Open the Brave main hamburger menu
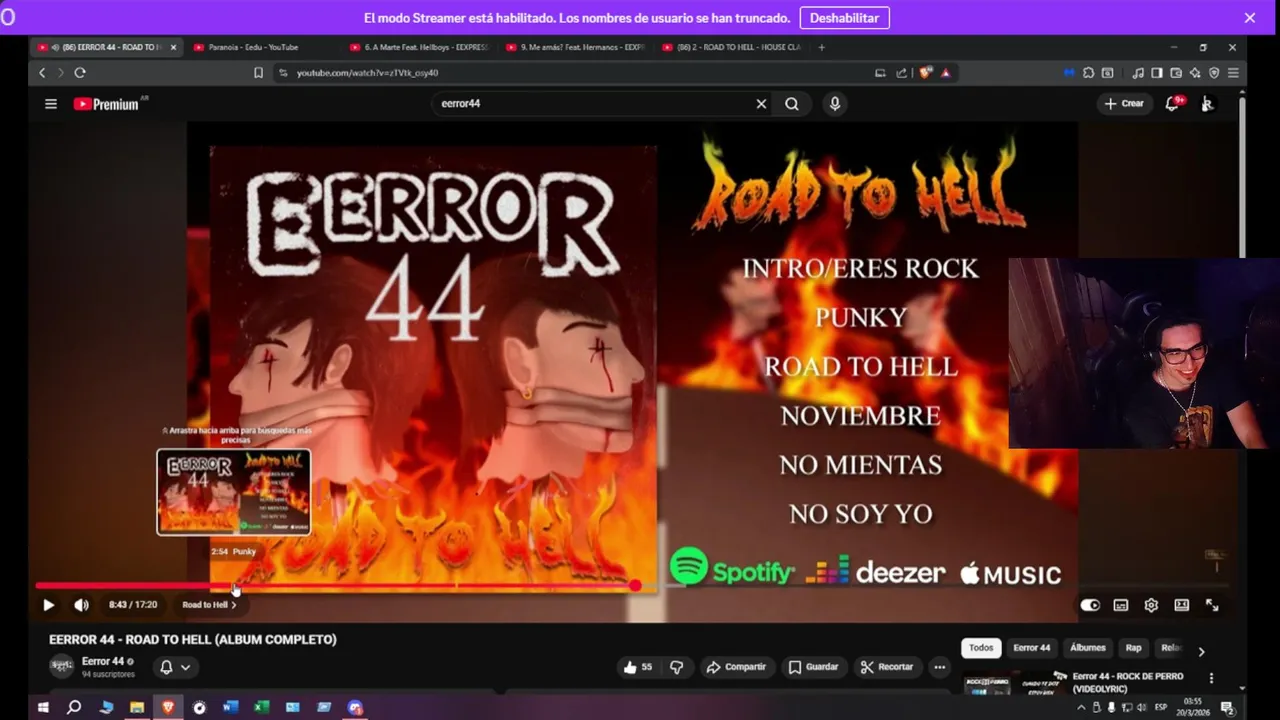This screenshot has width=1280, height=720. pyautogui.click(x=1233, y=73)
